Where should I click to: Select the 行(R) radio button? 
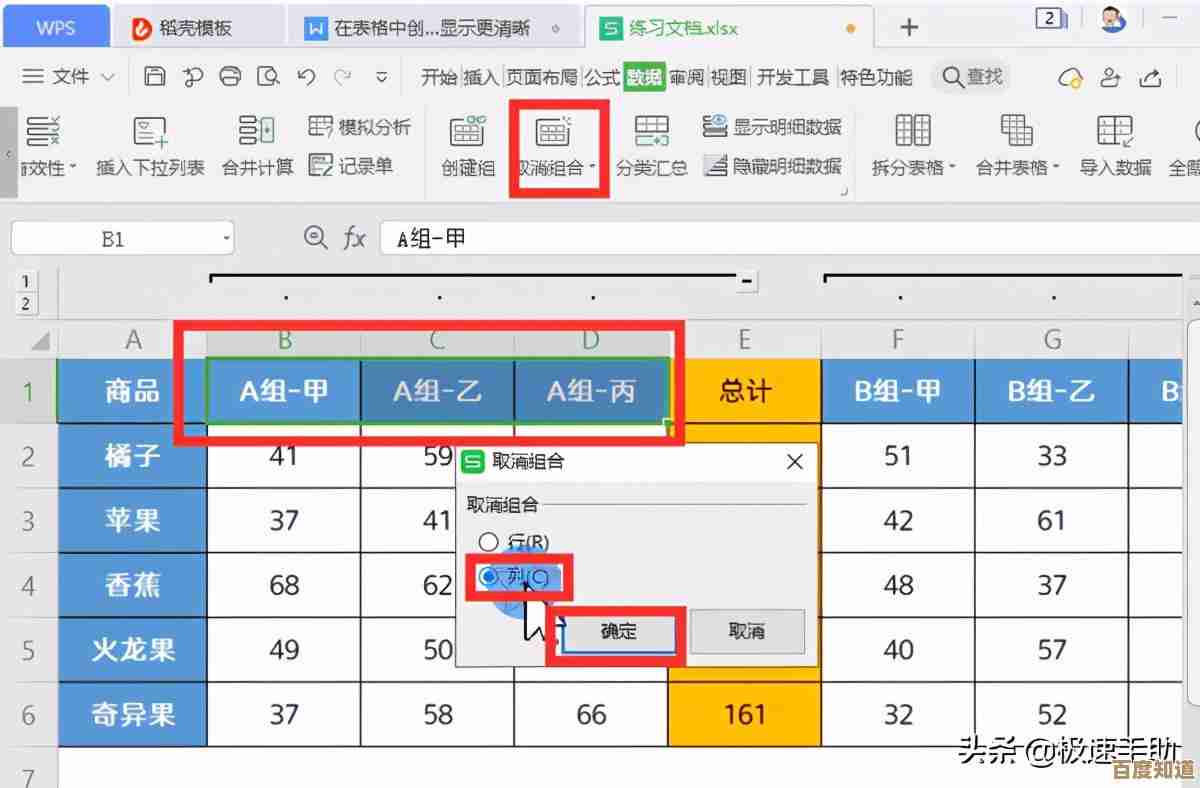488,543
